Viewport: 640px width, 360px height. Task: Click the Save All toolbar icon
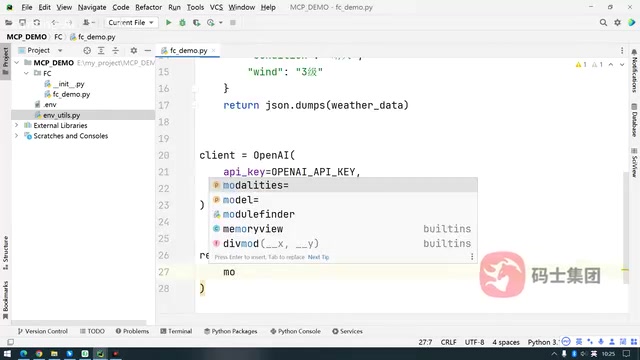(22, 22)
